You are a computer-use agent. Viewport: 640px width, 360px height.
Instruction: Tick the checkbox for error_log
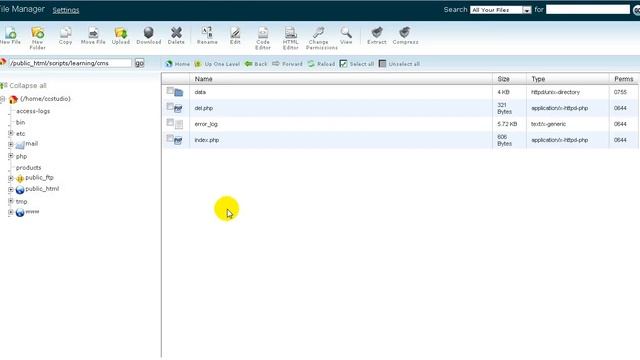(x=170, y=122)
